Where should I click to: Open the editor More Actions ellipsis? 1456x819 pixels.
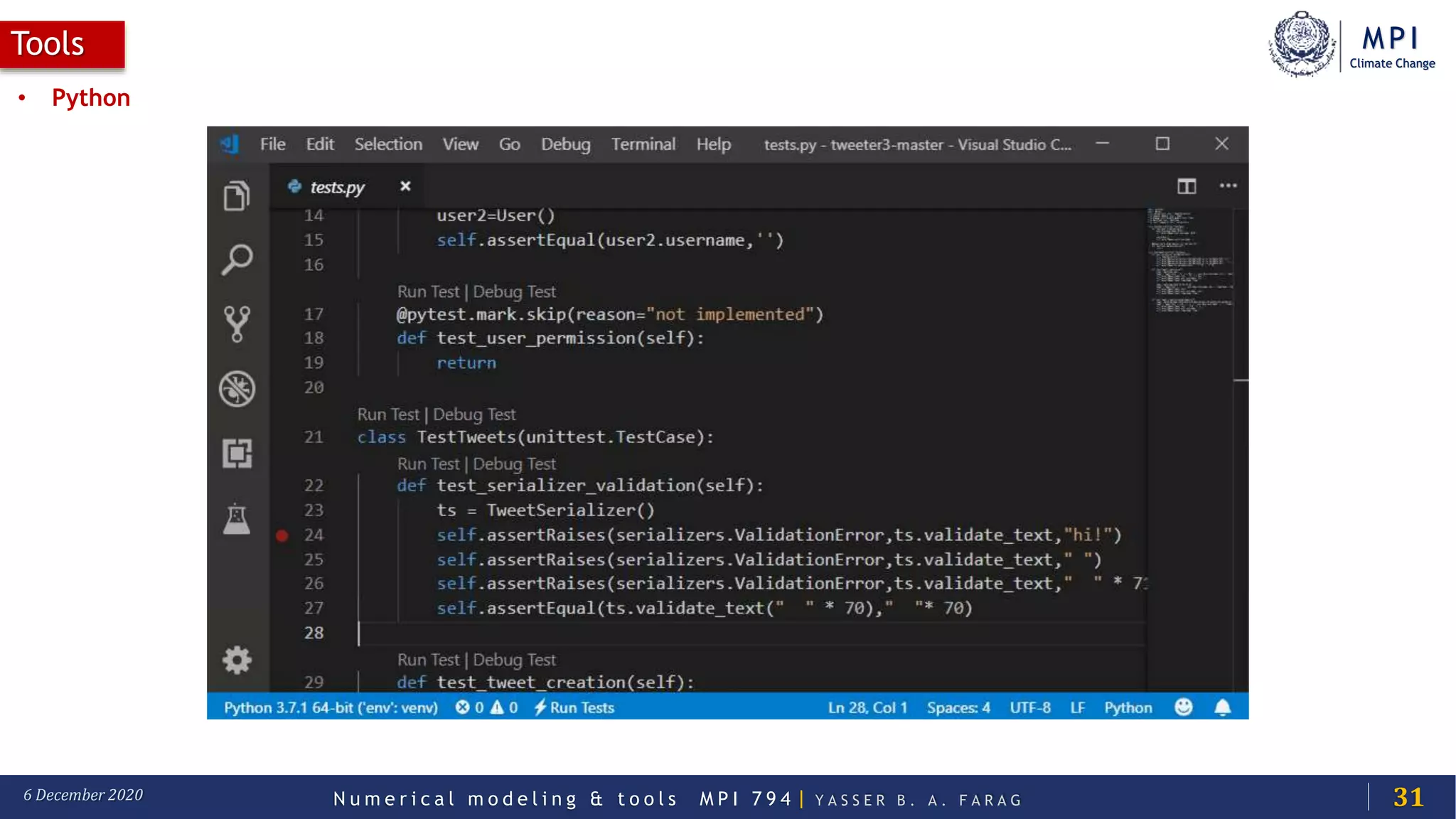pos(1228,186)
